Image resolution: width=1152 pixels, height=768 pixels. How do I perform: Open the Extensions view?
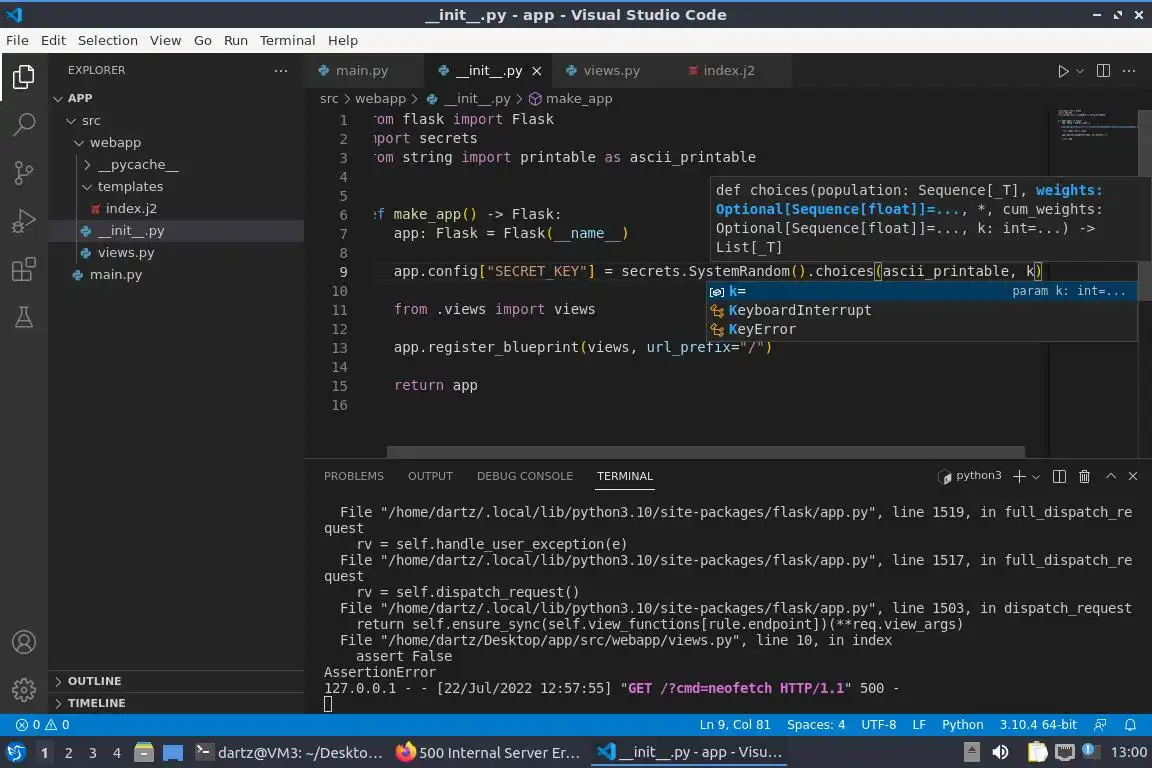tap(24, 269)
